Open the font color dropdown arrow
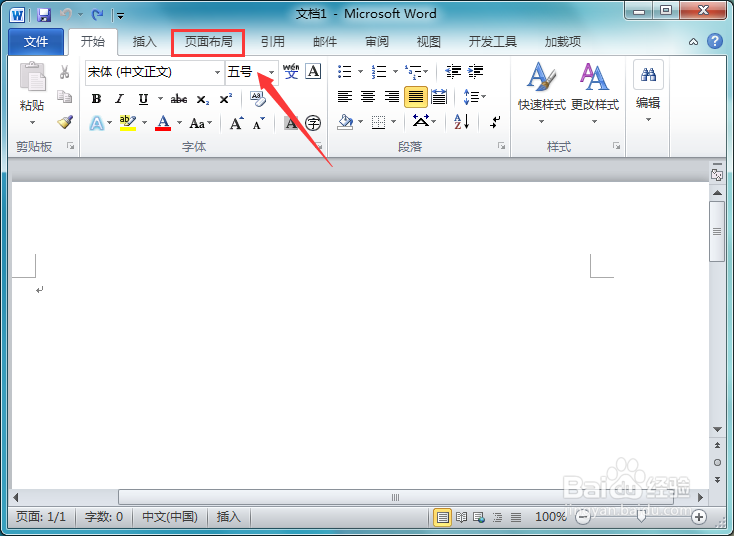Viewport: 734px width, 536px height. 180,123
